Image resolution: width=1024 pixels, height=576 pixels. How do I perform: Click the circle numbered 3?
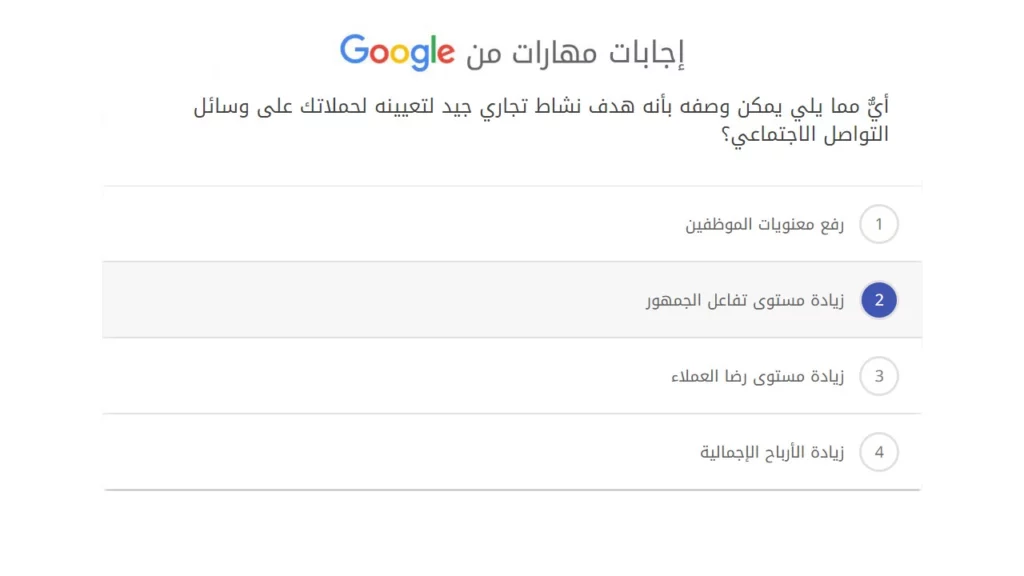[878, 376]
